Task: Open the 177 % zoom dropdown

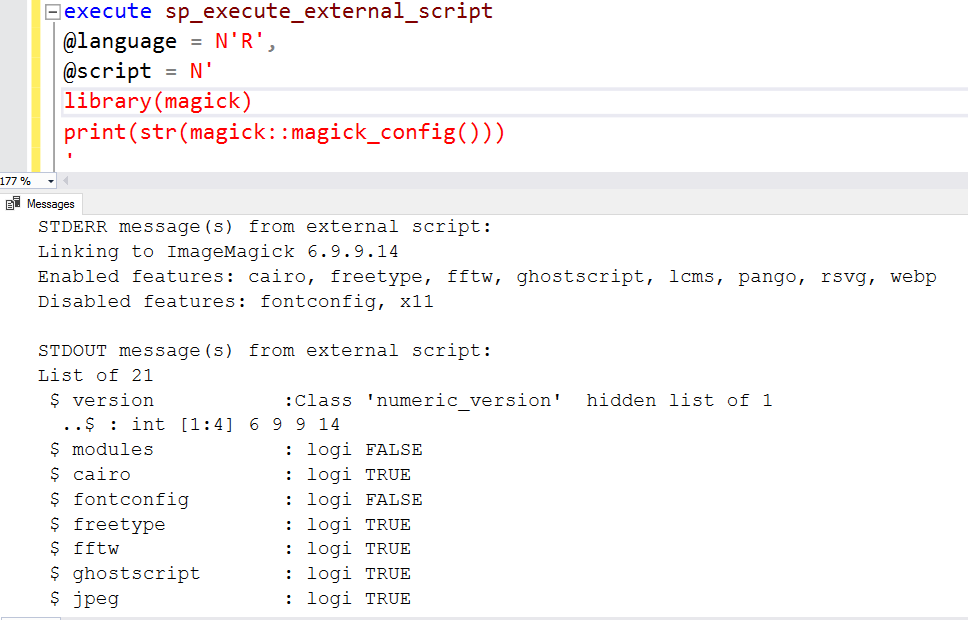Action: (x=51, y=181)
